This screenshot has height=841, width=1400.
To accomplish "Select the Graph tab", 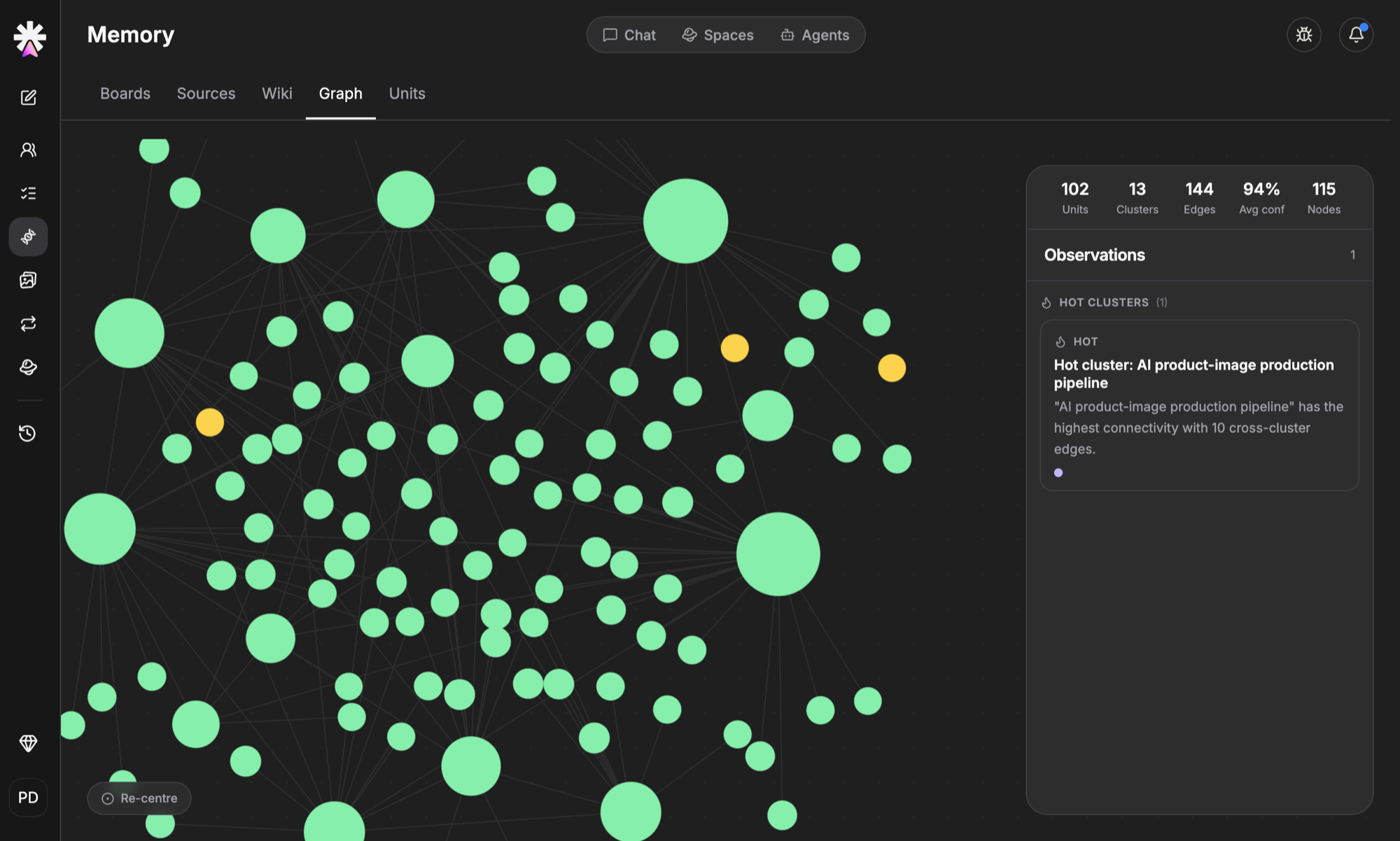I will coord(340,93).
